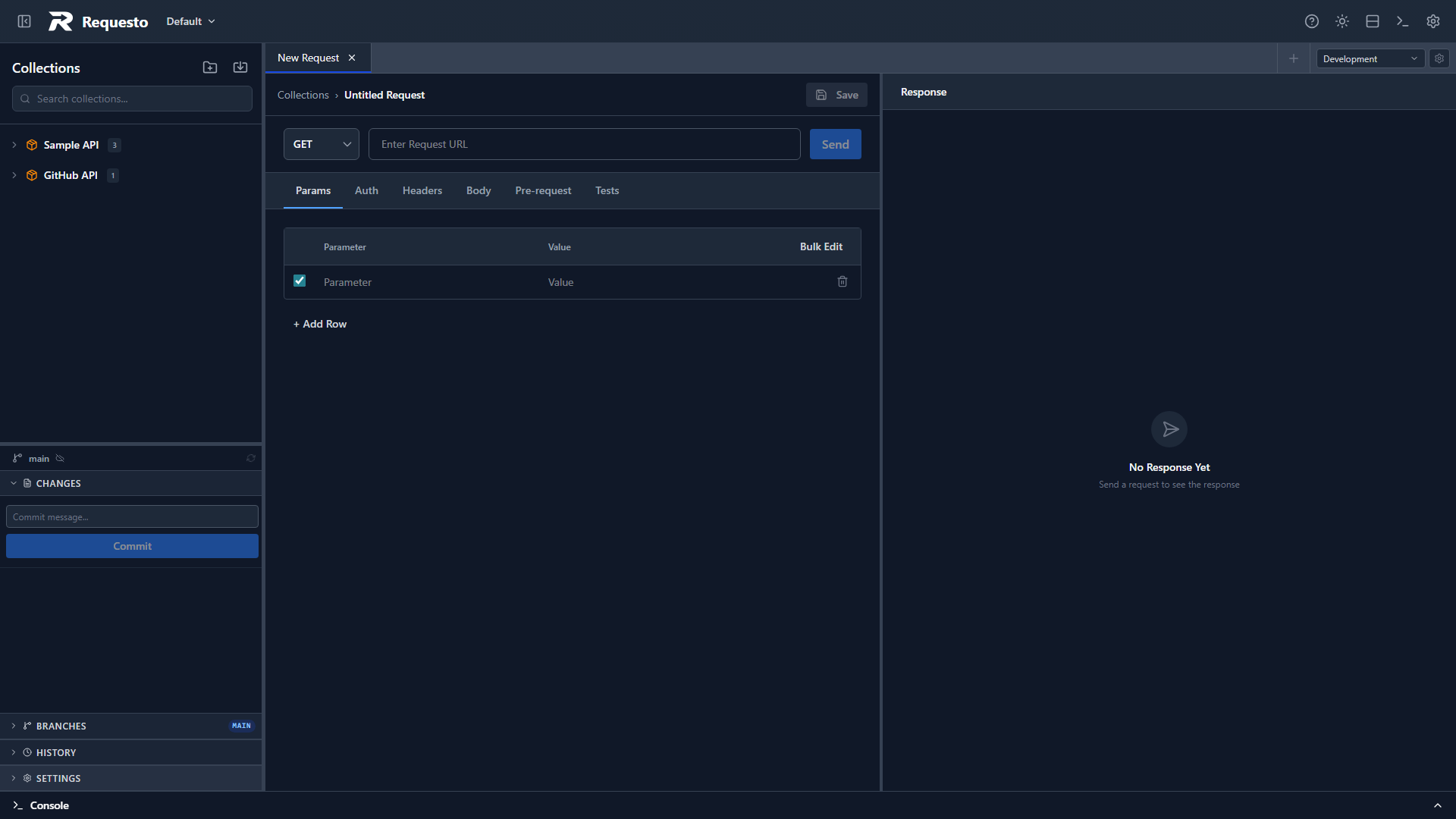The height and width of the screenshot is (819, 1456).
Task: Open the Default workspace dropdown
Action: click(x=190, y=21)
